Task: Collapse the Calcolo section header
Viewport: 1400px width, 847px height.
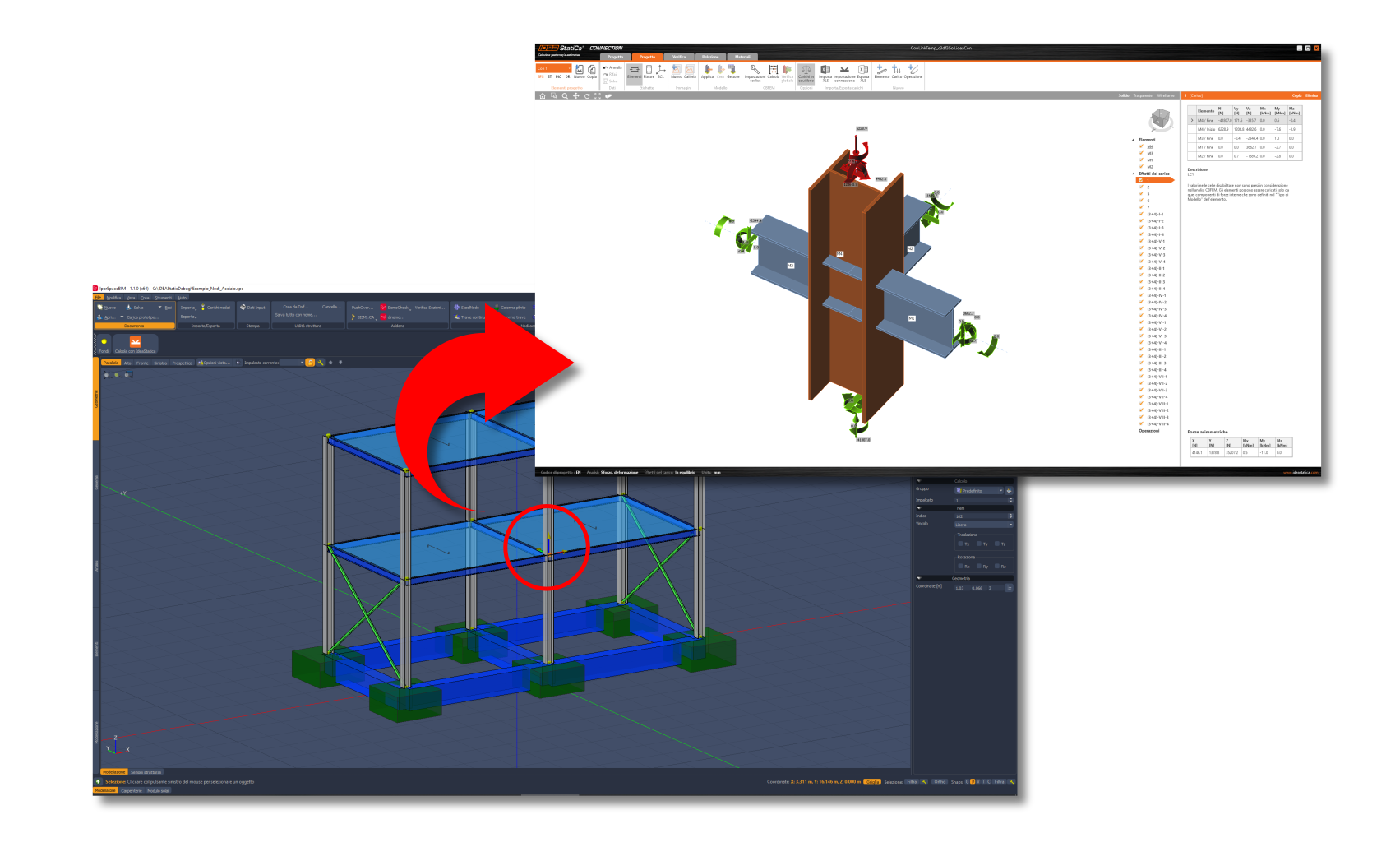Action: pos(964,481)
